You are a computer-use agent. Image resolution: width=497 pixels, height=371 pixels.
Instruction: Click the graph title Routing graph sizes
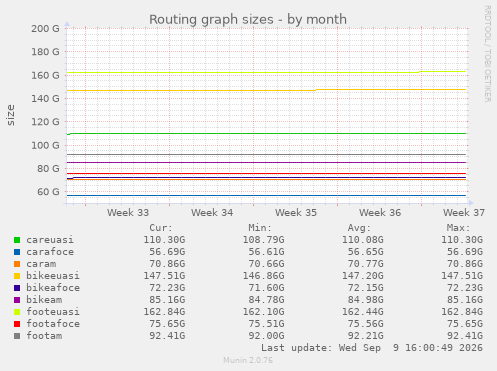(248, 19)
